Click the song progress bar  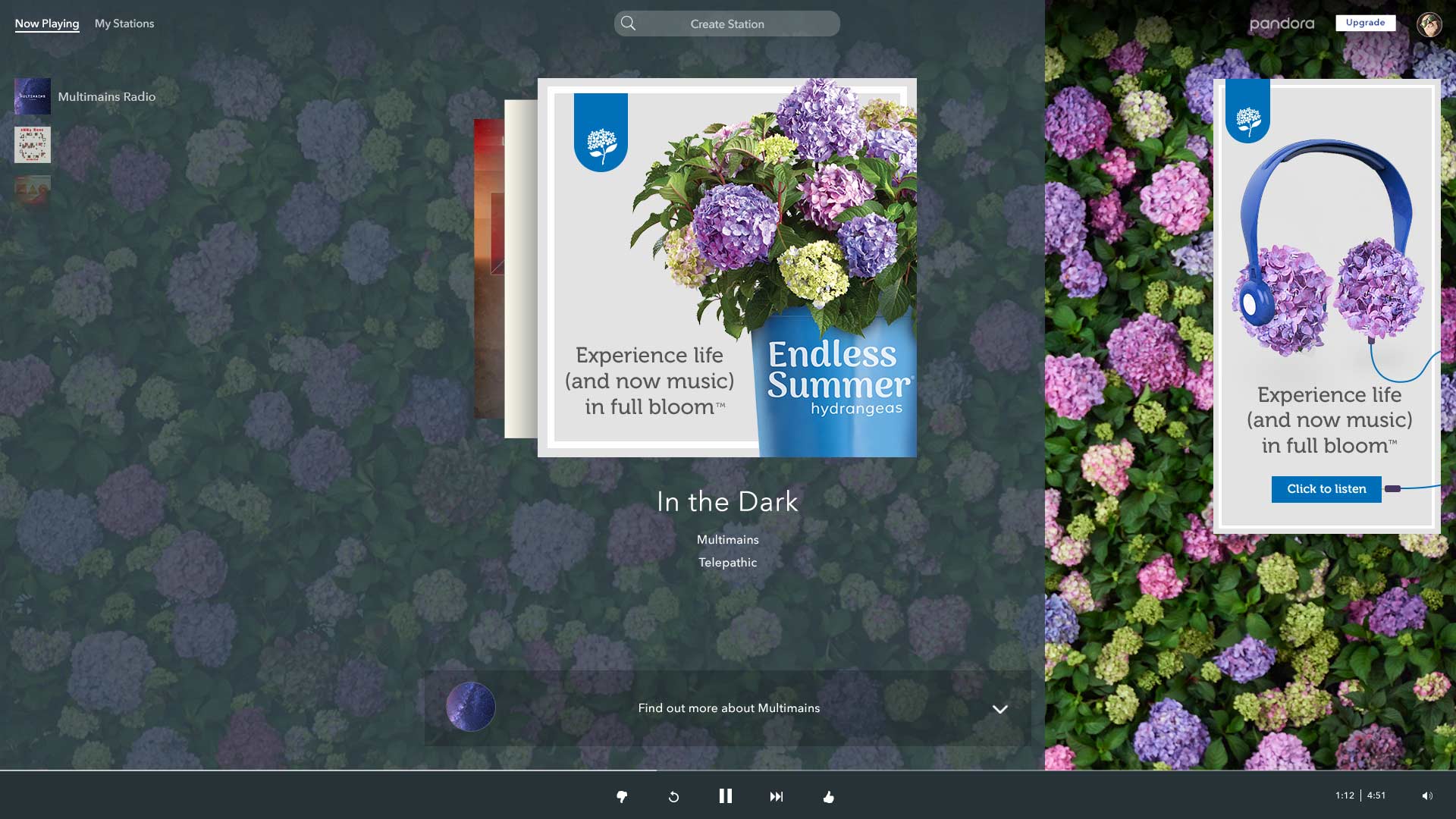[x=728, y=770]
